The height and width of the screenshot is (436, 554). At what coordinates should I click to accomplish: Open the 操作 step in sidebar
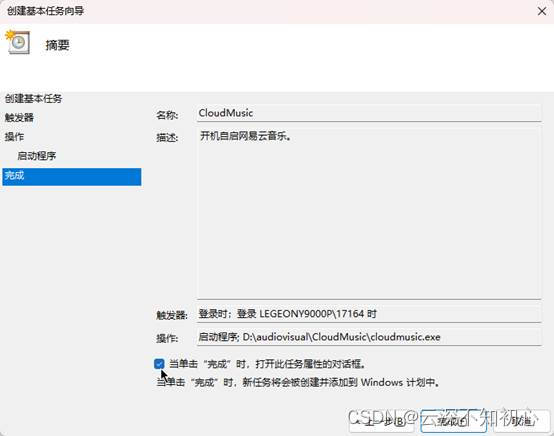point(14,136)
